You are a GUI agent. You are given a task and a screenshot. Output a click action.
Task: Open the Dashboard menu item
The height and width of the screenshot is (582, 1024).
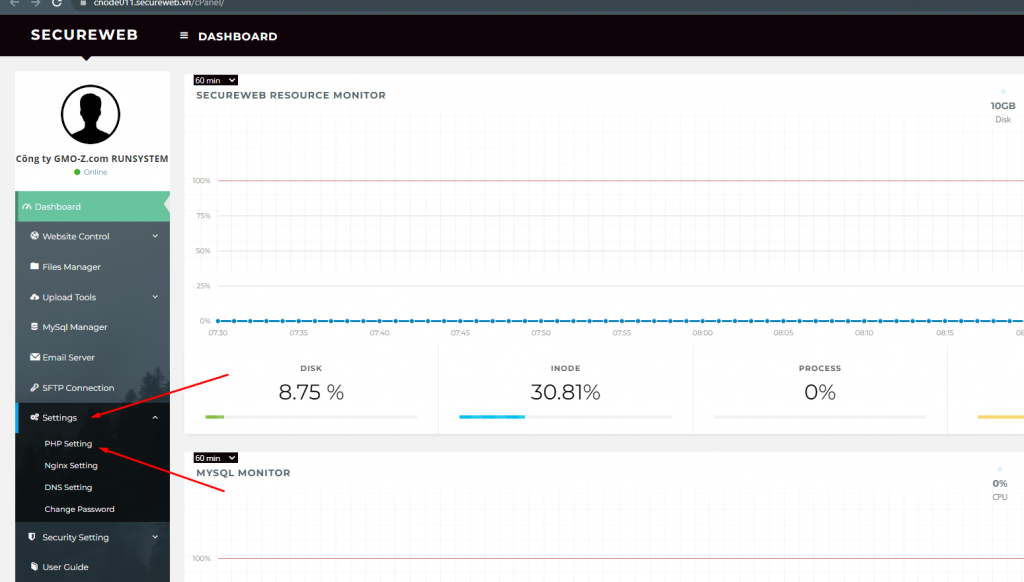pos(92,206)
